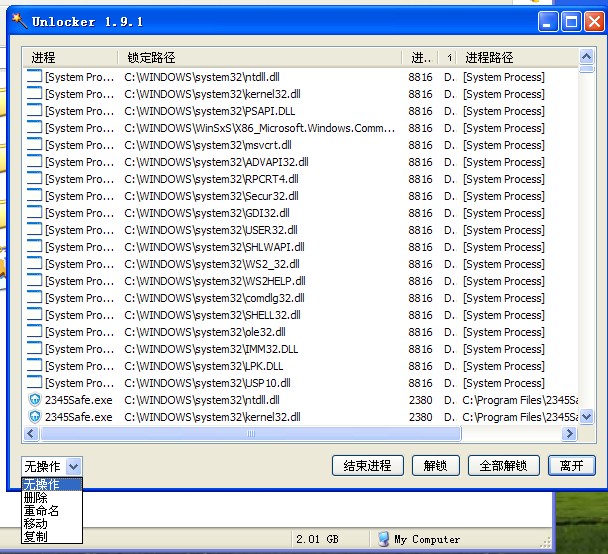
Task: Click the process icon of the USER32.dll row
Action: click(34, 229)
